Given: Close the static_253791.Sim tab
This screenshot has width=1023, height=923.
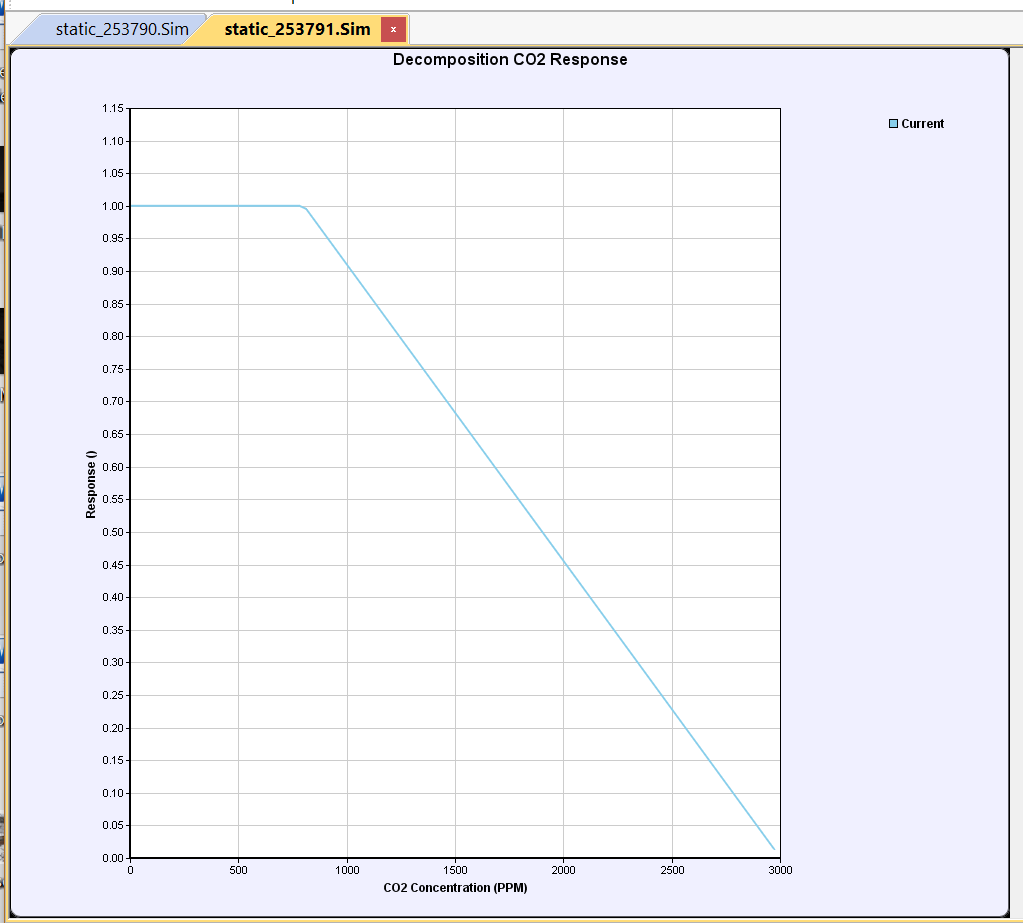Looking at the screenshot, I should click(x=393, y=29).
